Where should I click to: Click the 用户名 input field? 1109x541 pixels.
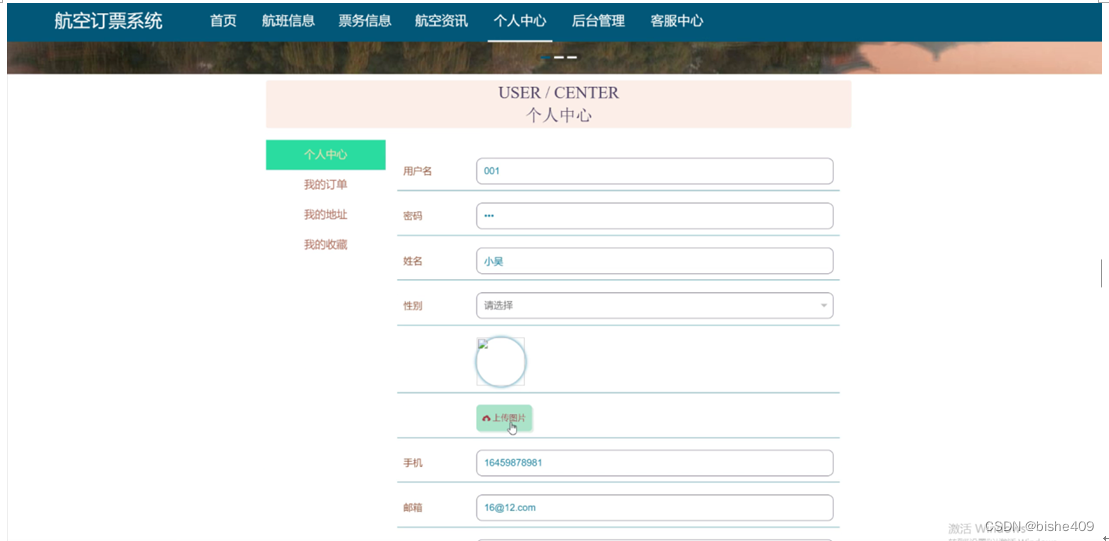pyautogui.click(x=655, y=171)
